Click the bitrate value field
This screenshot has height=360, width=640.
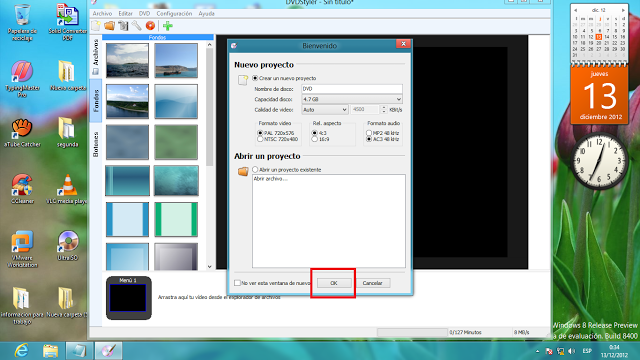(365, 110)
